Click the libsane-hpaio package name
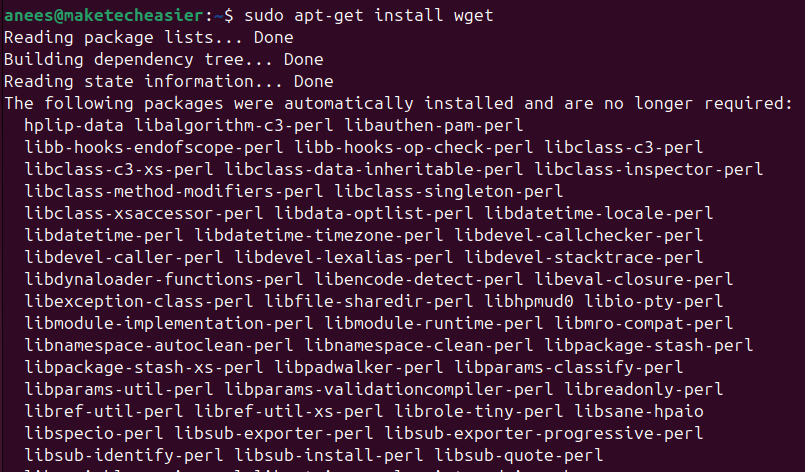Viewport: 805px width, 472px height. 639,412
